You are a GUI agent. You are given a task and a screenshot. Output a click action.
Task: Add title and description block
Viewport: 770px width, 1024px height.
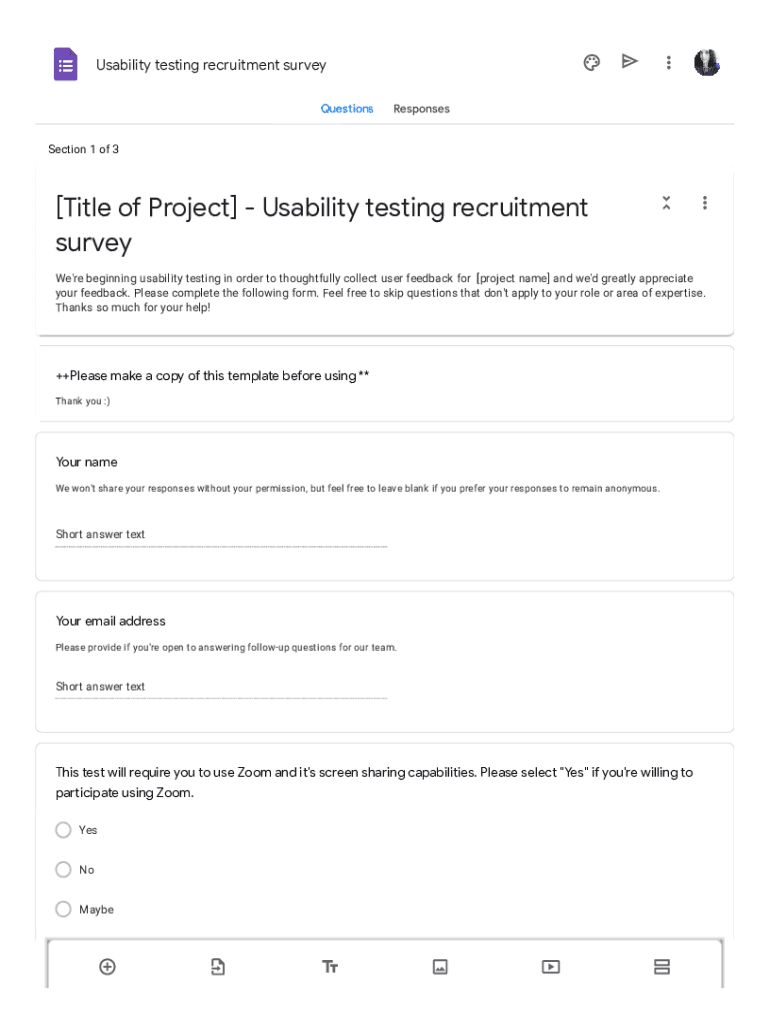point(330,967)
